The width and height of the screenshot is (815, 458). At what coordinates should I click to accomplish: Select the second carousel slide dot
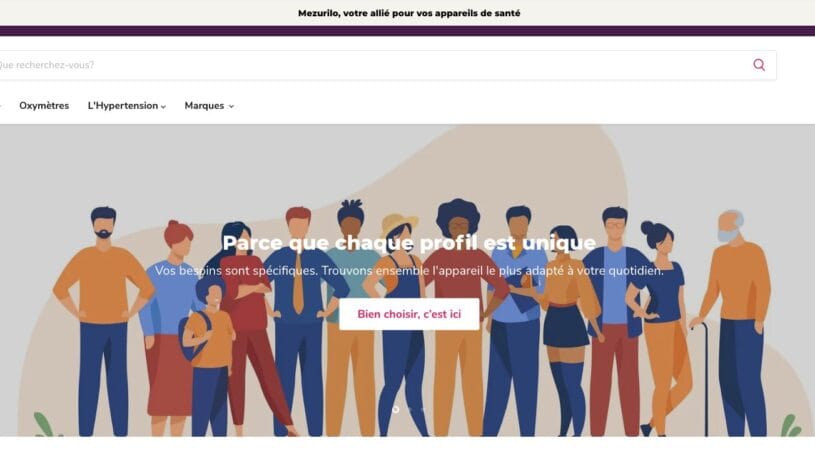click(409, 410)
